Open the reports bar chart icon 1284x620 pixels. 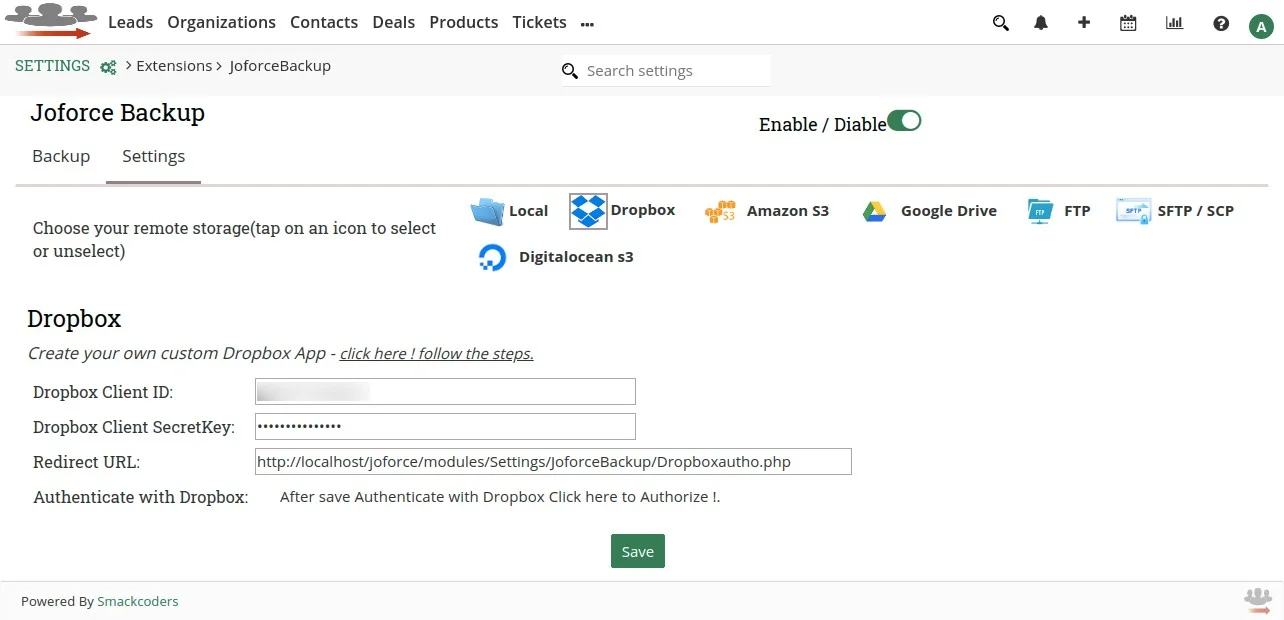coord(1174,22)
